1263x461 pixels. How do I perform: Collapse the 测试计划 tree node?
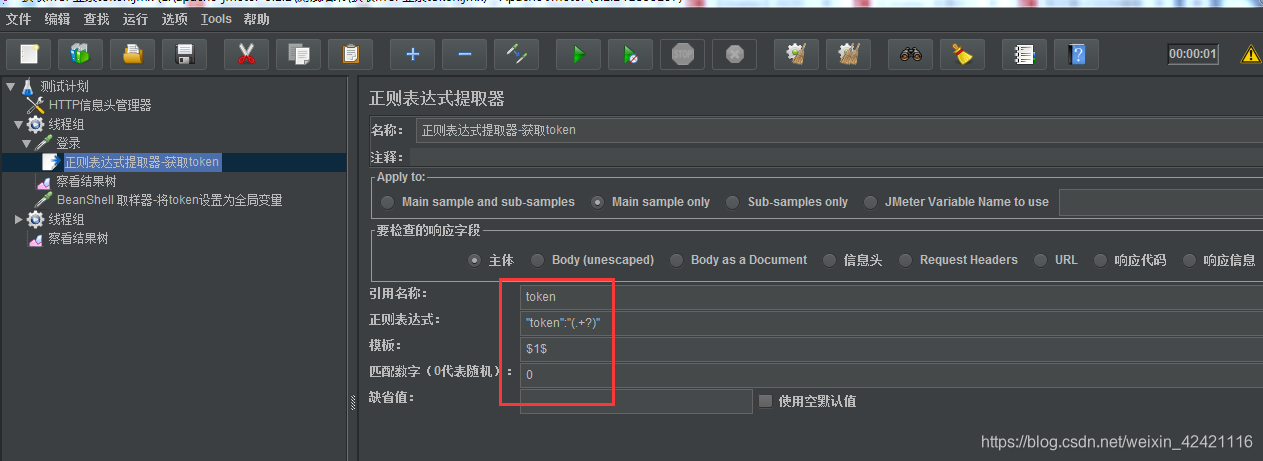point(10,86)
